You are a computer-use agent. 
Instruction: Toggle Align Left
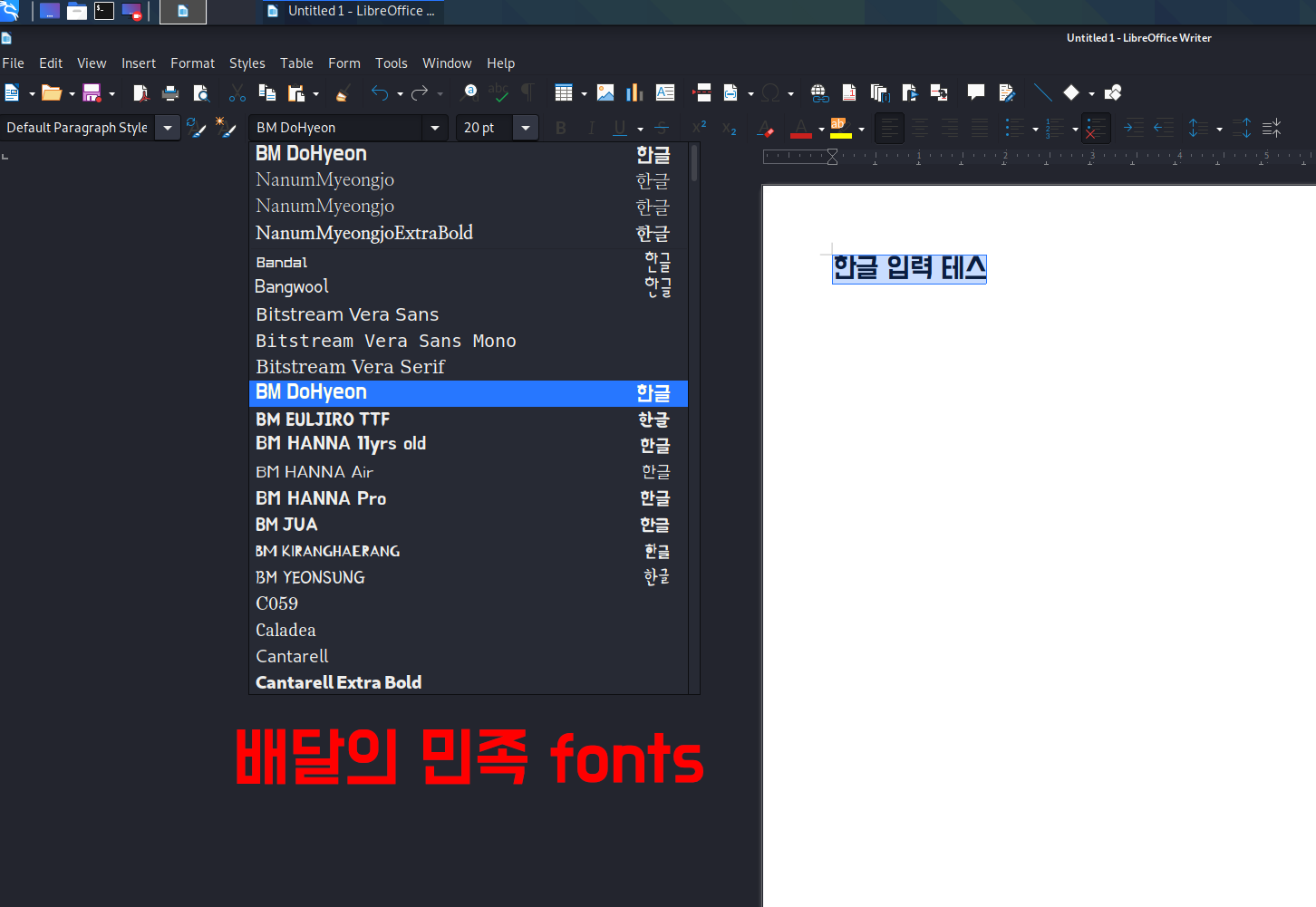890,129
